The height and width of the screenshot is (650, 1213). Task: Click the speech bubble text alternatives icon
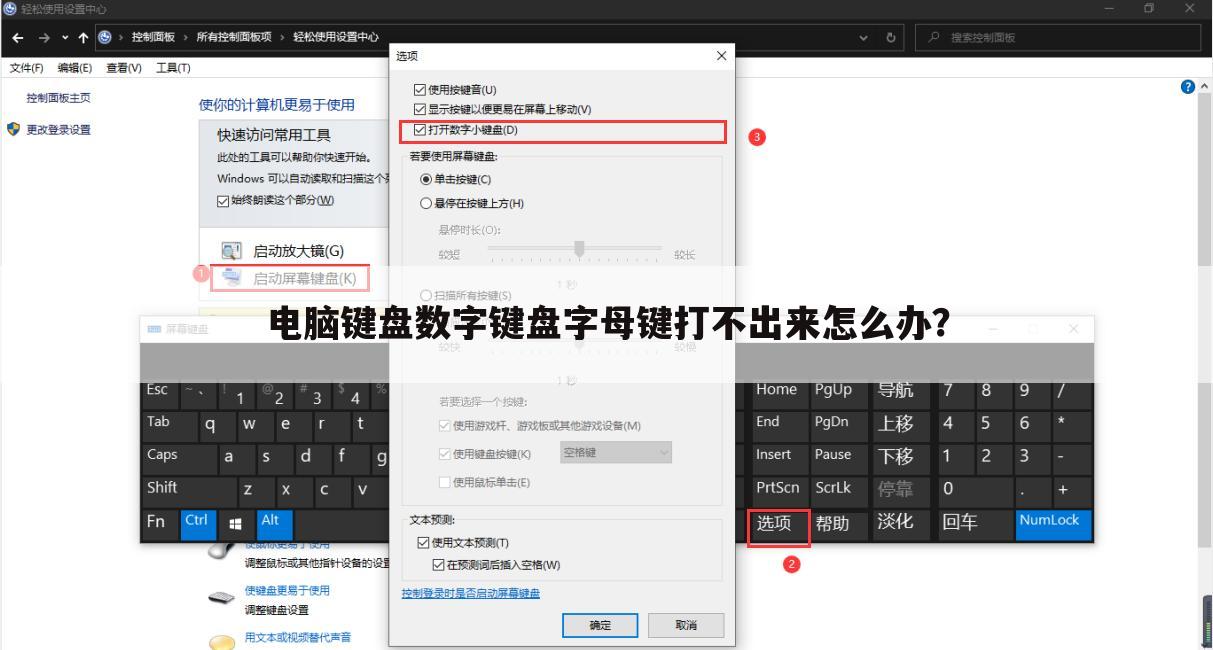pyautogui.click(x=221, y=641)
